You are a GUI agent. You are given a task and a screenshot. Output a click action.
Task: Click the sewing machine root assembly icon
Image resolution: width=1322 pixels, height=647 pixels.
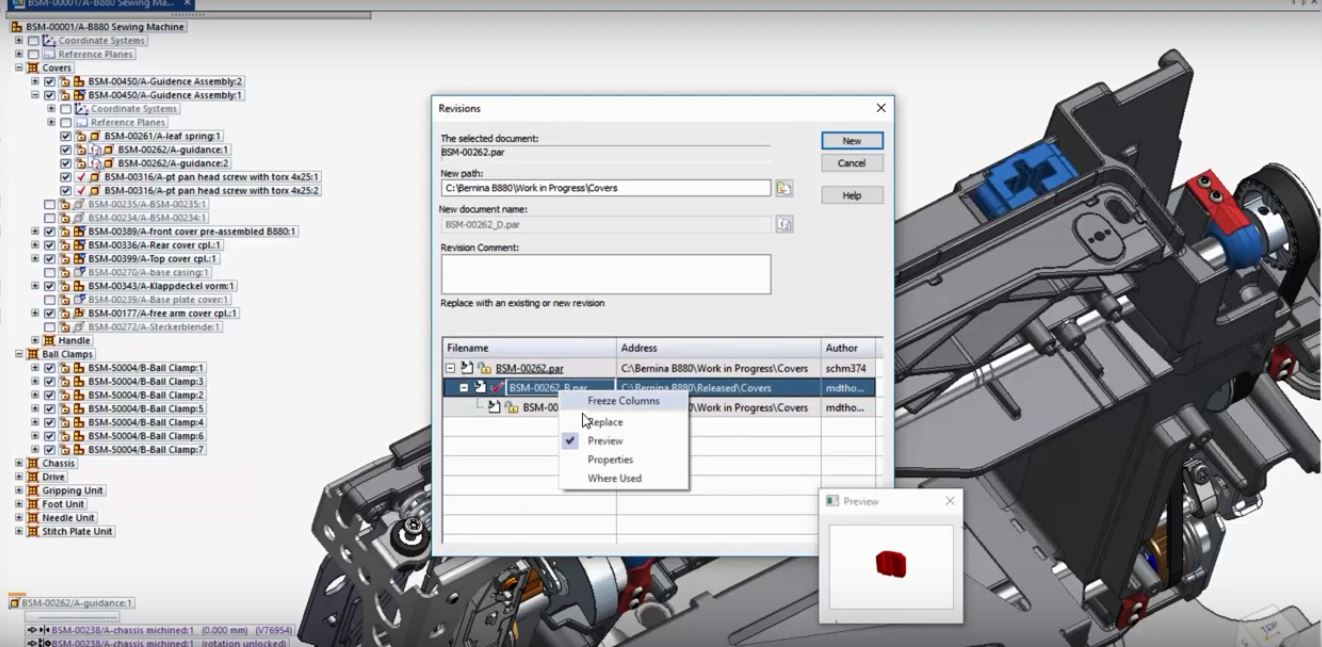16,27
